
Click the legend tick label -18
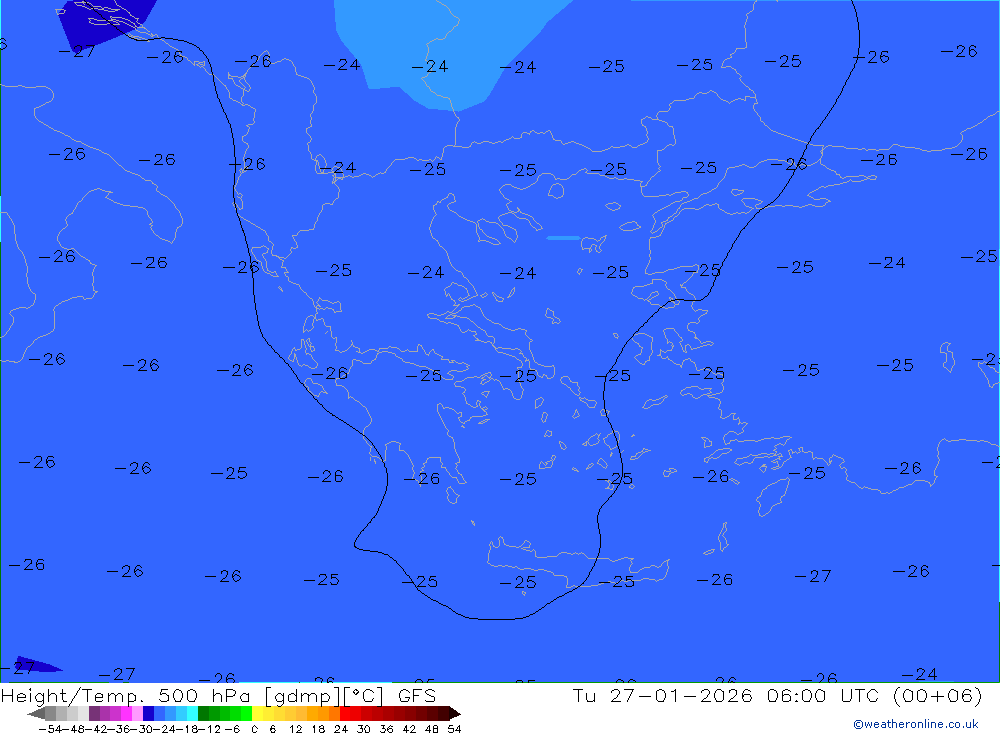[x=187, y=729]
